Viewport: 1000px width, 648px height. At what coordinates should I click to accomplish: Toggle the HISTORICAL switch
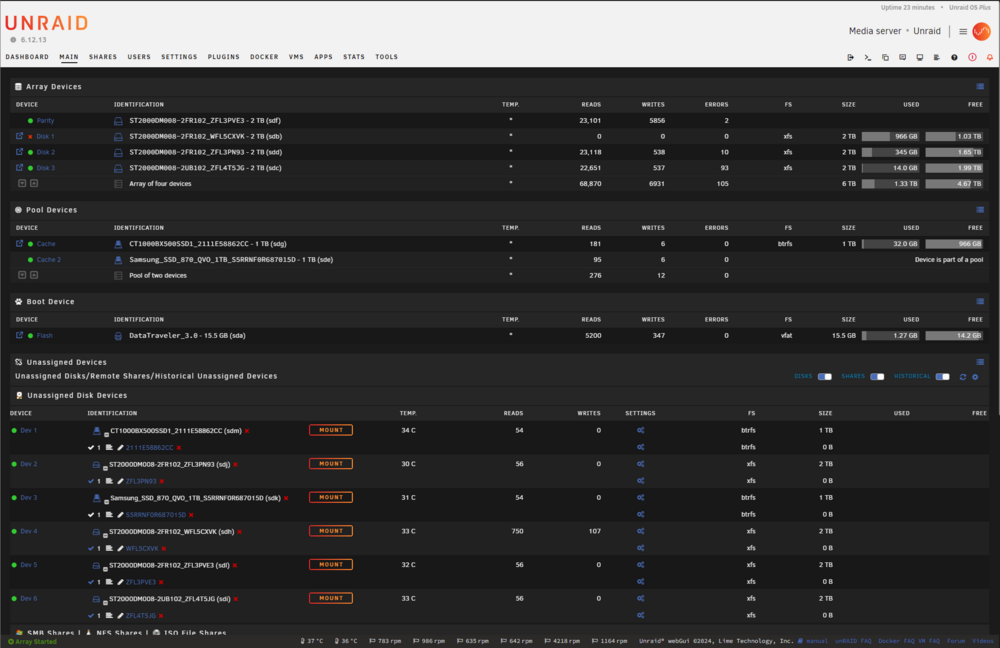click(943, 377)
